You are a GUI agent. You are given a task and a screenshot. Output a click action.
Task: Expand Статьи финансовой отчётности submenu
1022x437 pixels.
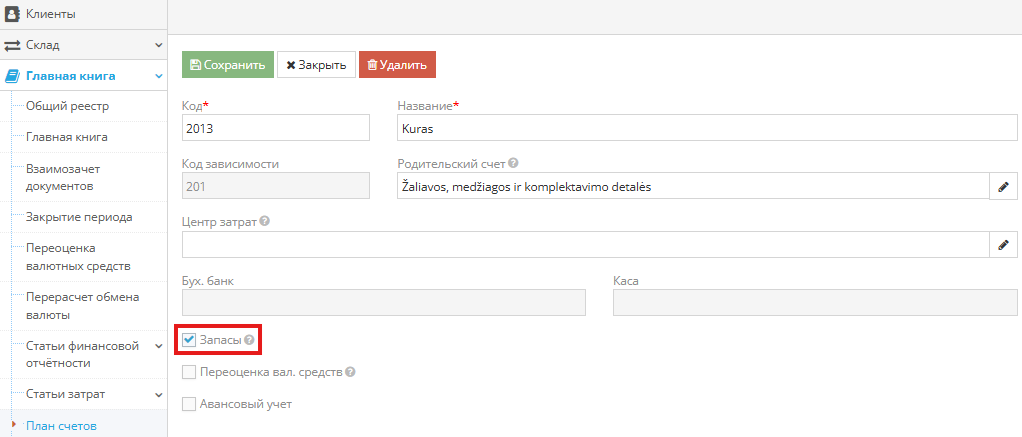tap(158, 346)
